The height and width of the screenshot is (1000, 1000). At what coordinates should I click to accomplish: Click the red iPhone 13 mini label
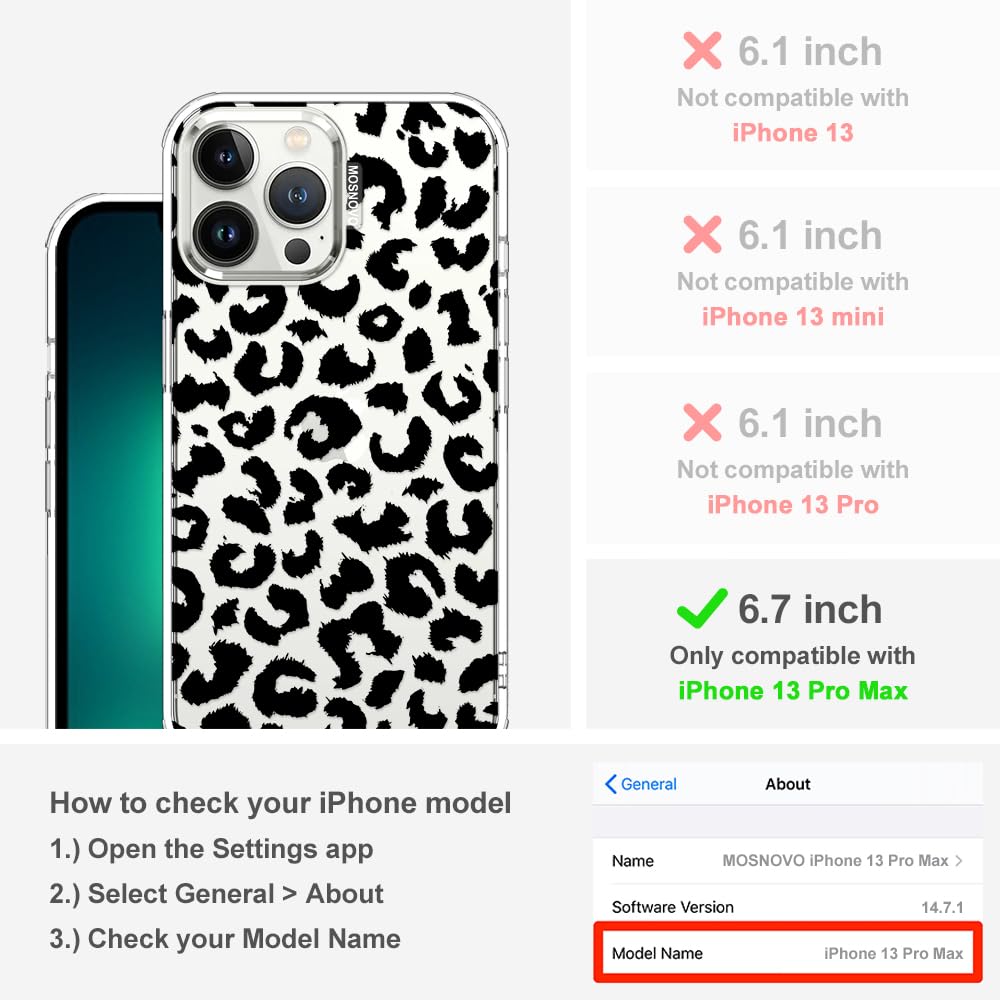point(793,316)
